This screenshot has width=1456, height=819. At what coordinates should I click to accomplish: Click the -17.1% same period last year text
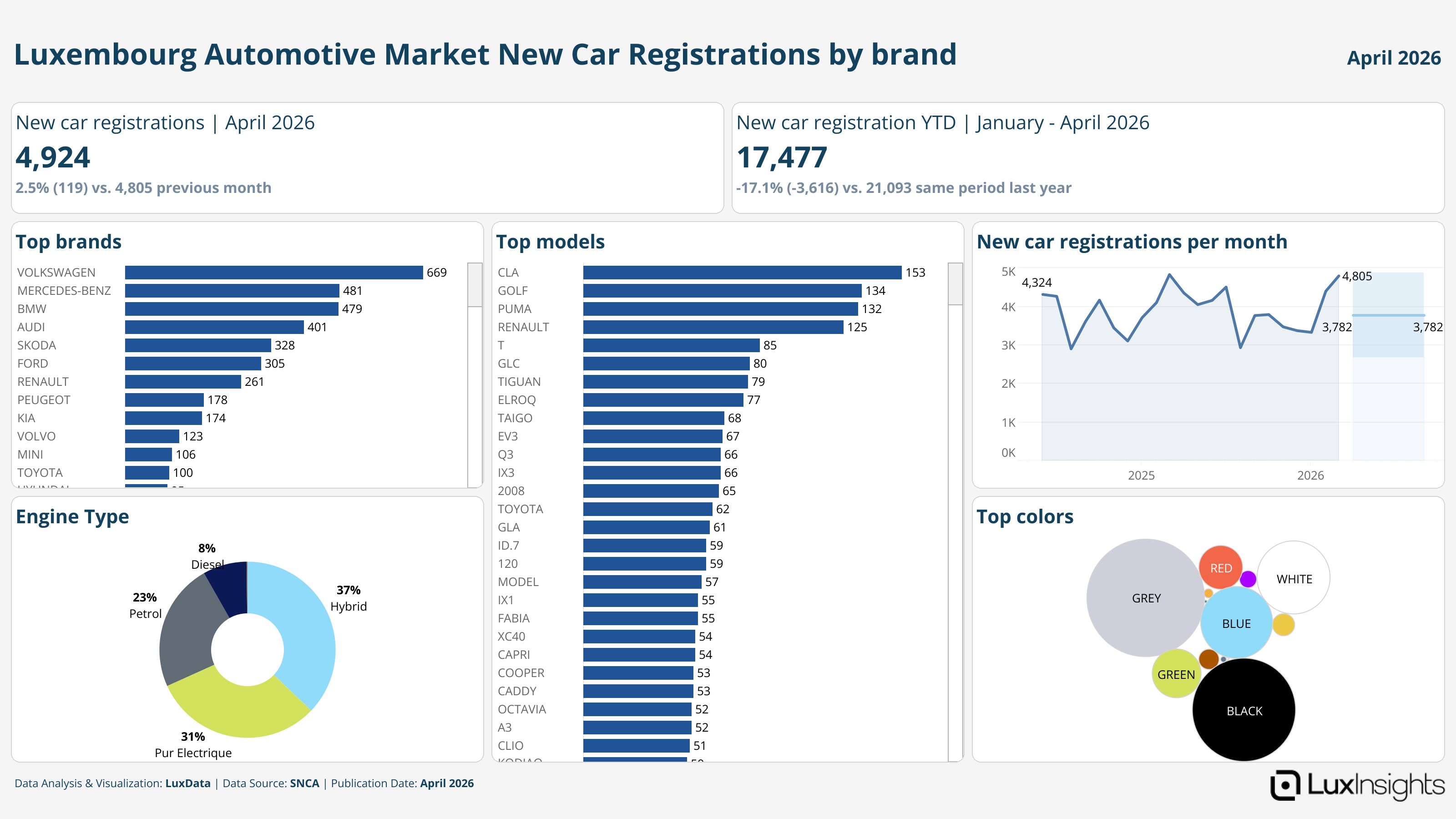[x=904, y=187]
